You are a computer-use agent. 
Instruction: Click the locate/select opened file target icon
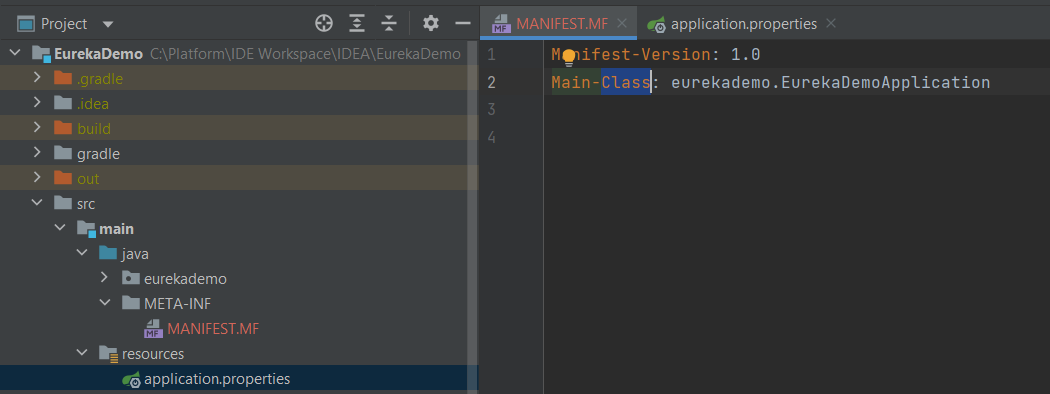click(x=323, y=23)
